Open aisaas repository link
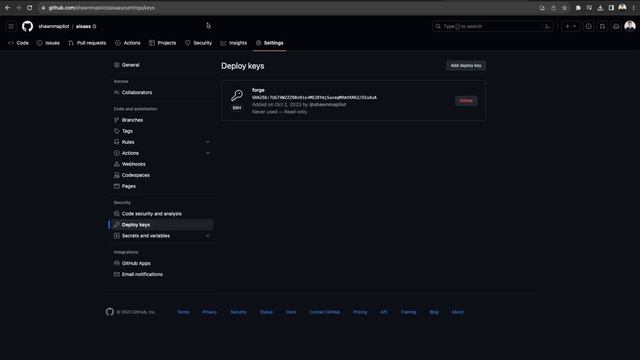640x360 pixels. coord(83,27)
